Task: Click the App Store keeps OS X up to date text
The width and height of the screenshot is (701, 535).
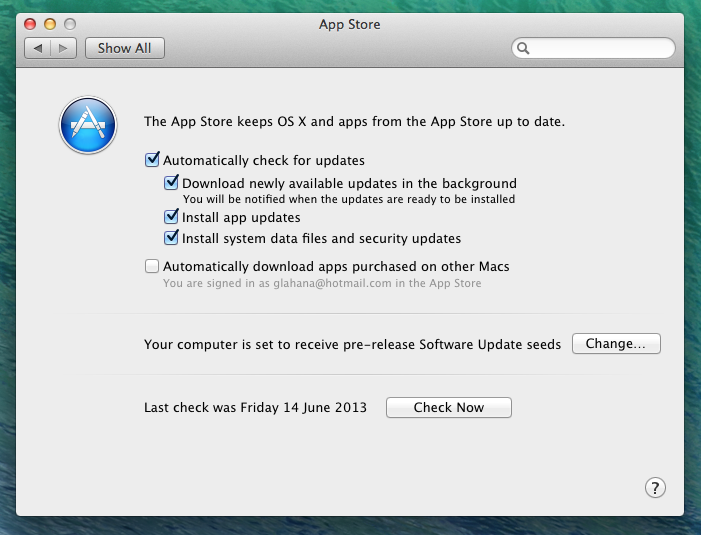Action: [x=354, y=122]
